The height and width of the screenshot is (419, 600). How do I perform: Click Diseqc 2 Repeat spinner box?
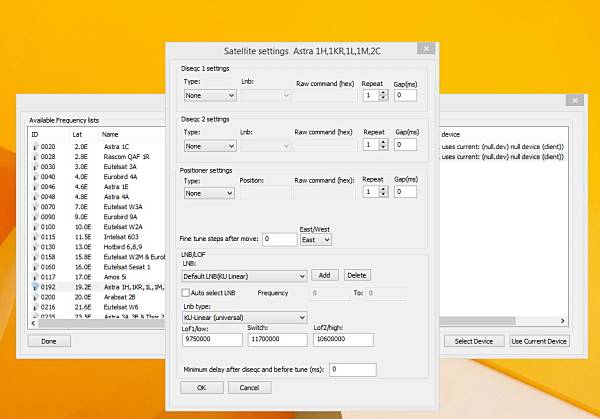375,145
